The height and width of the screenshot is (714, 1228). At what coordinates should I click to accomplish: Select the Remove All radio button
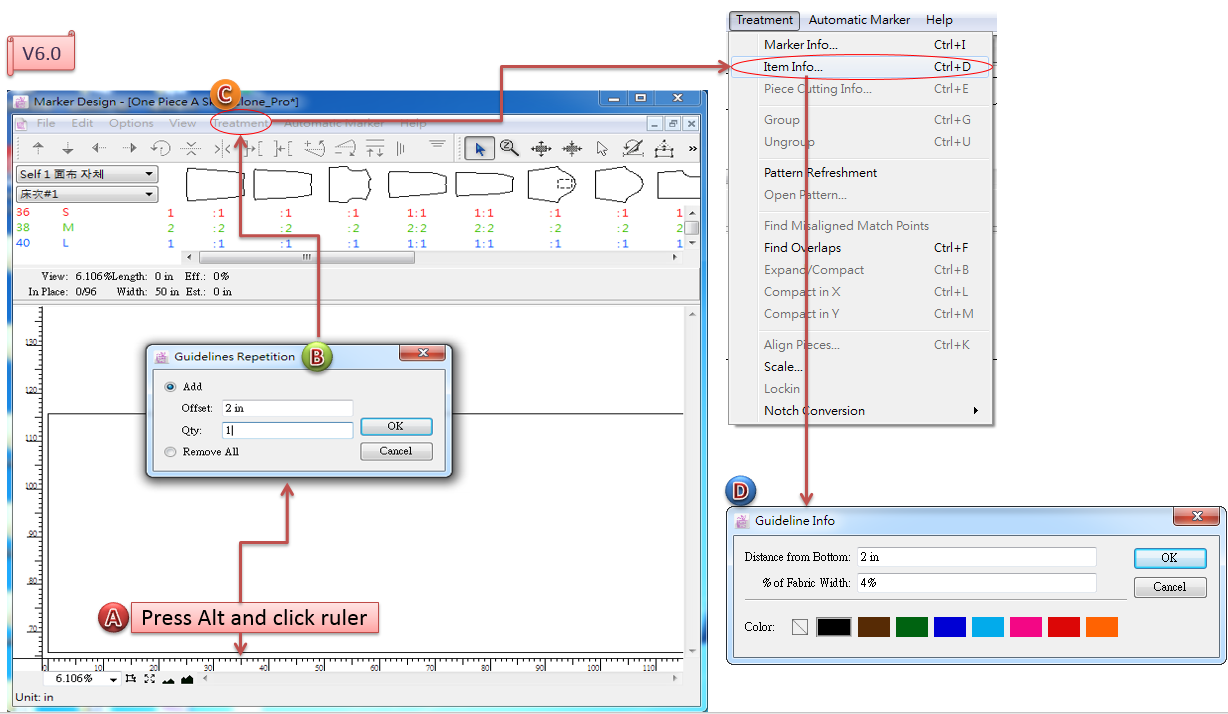170,452
